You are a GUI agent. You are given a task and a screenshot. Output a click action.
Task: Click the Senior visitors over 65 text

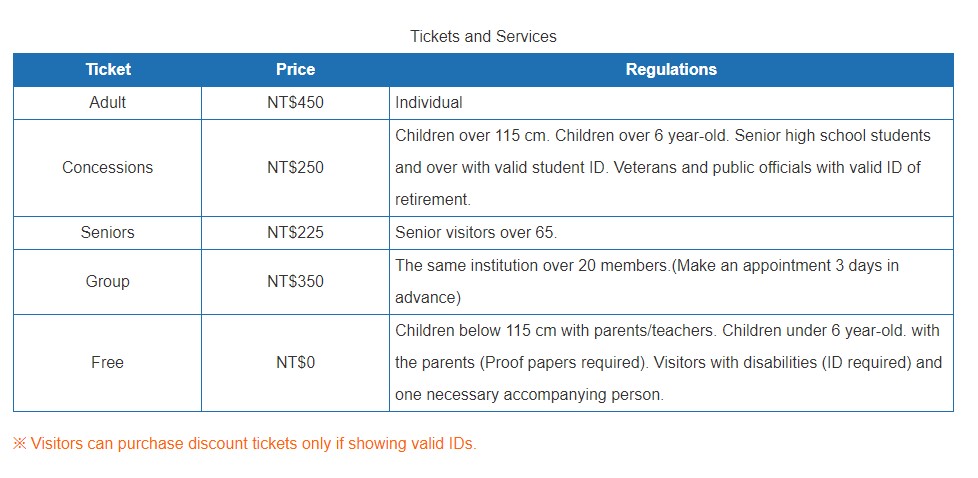tap(476, 233)
